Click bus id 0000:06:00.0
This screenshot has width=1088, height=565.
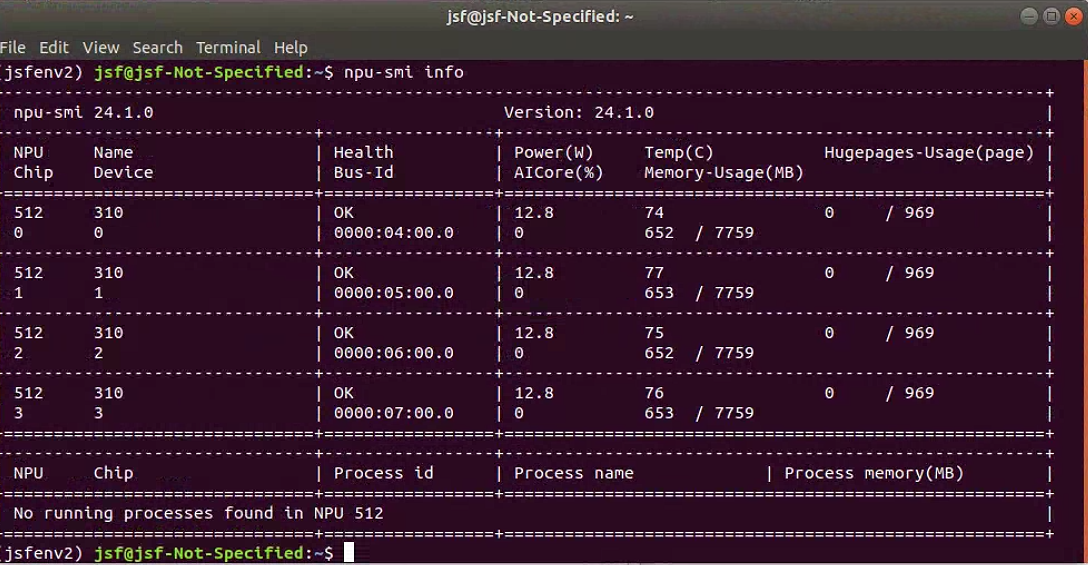click(x=393, y=353)
